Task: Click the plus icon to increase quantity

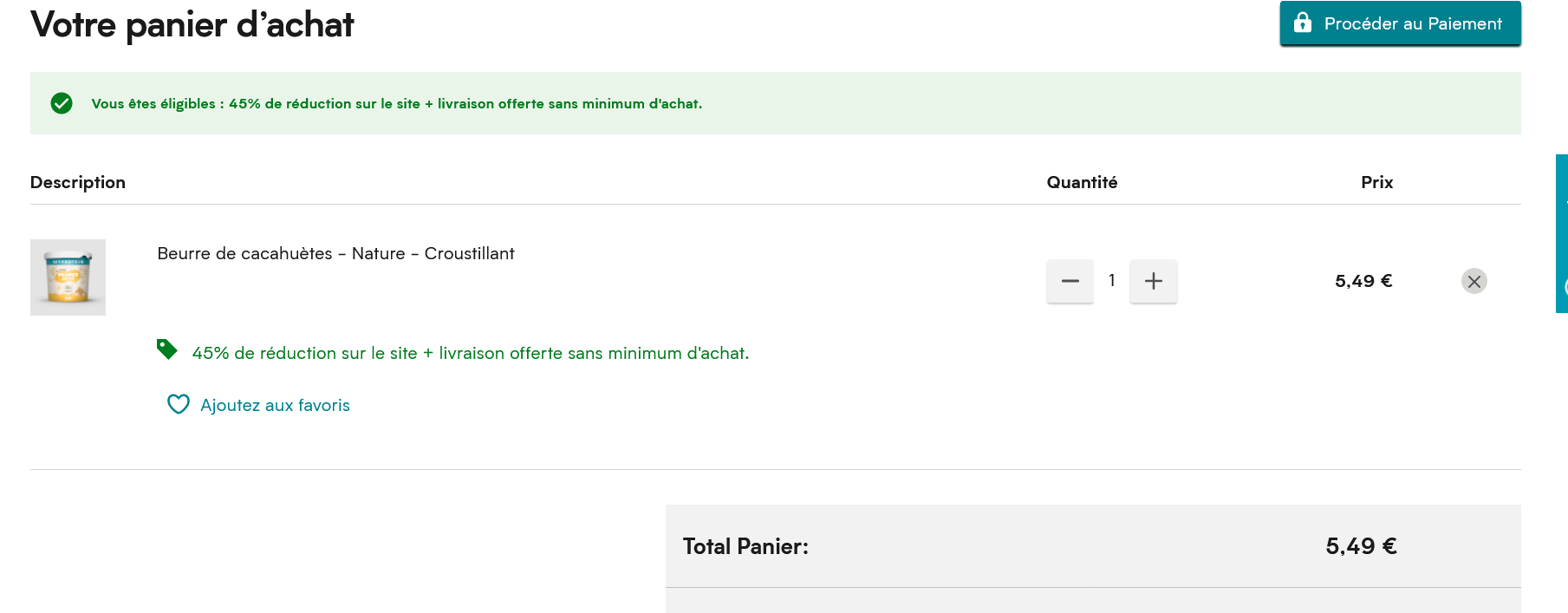Action: click(1154, 281)
